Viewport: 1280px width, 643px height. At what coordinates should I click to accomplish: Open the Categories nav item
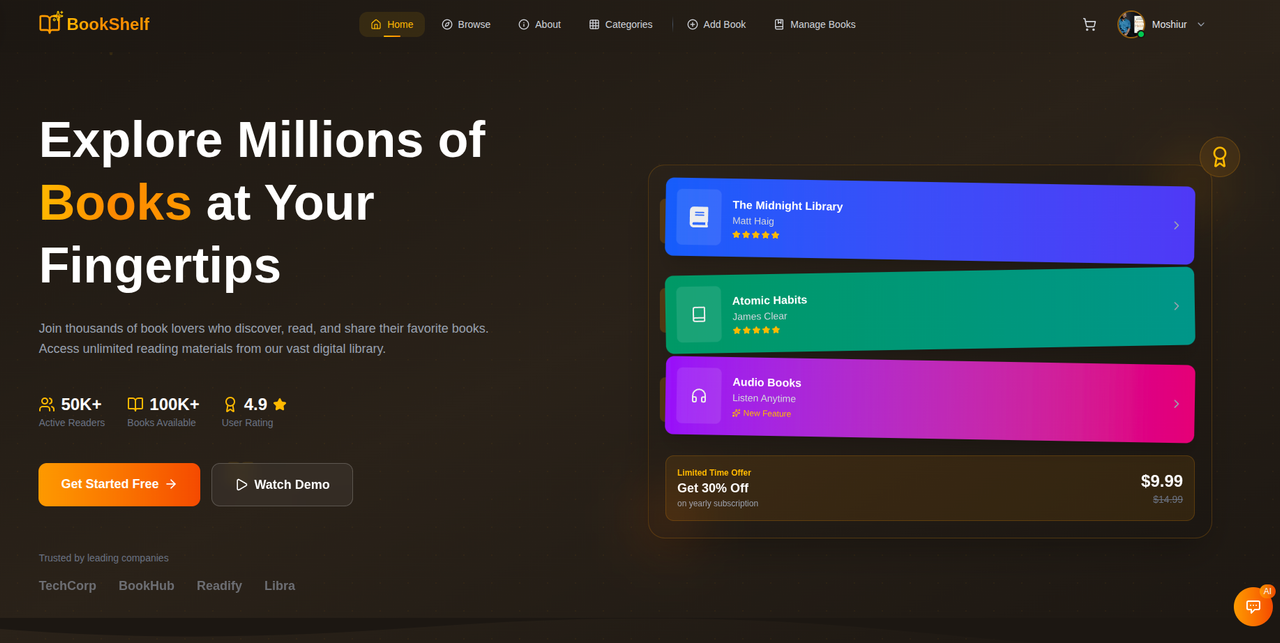(x=620, y=24)
